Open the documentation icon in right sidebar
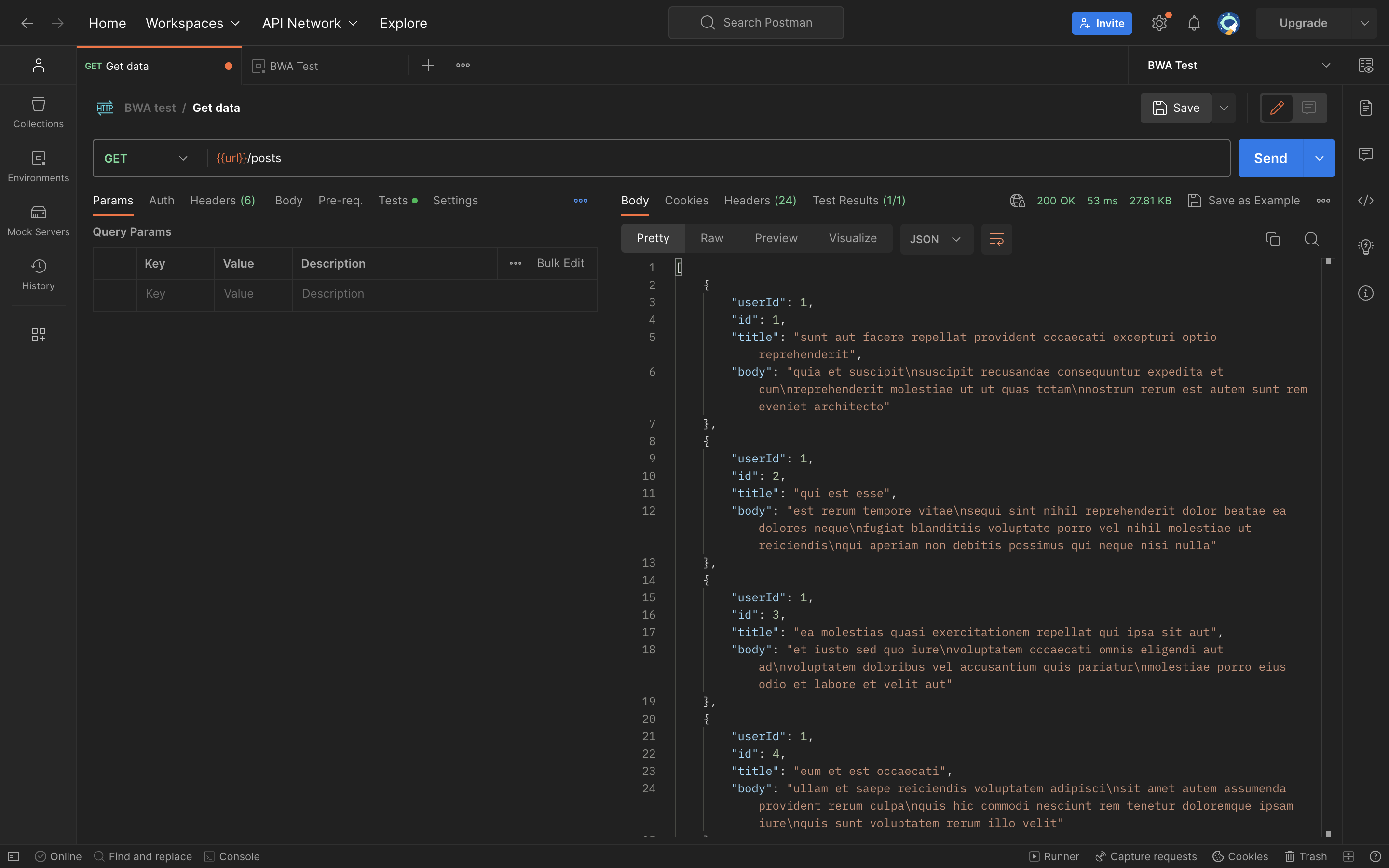 1365,108
